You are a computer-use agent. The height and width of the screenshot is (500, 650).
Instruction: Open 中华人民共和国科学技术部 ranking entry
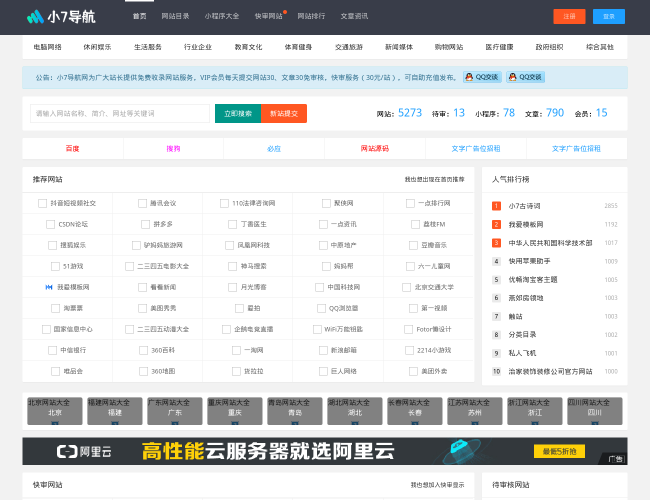click(x=551, y=243)
